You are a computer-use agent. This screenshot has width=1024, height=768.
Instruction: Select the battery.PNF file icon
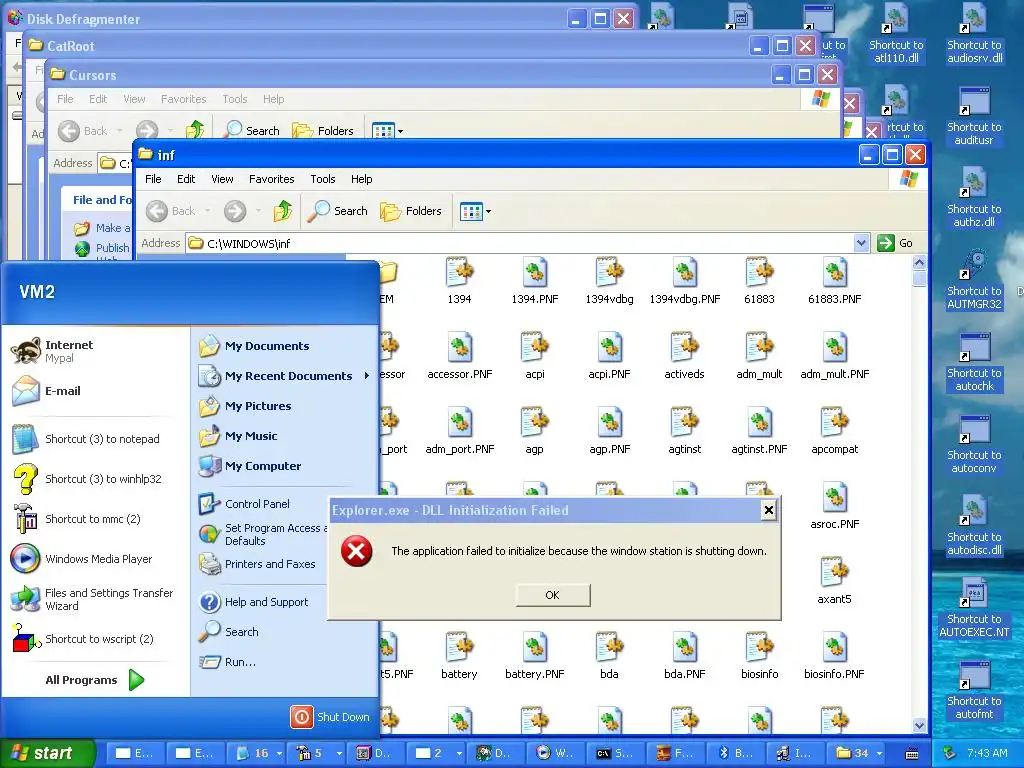tap(534, 648)
